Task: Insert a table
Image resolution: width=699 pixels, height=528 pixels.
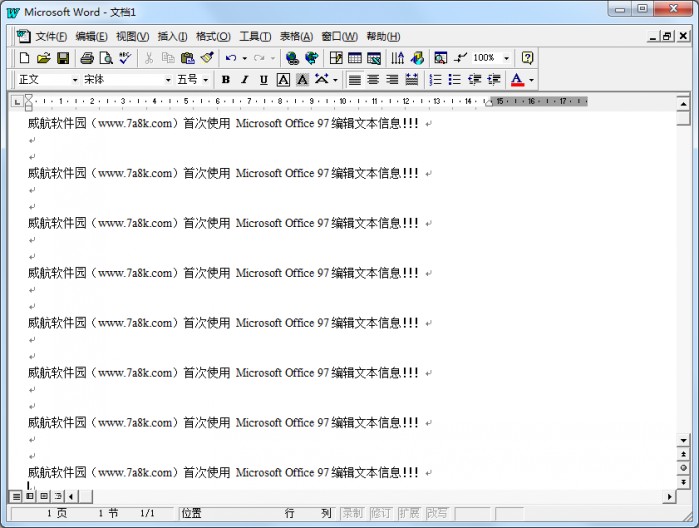Action: [x=355, y=58]
